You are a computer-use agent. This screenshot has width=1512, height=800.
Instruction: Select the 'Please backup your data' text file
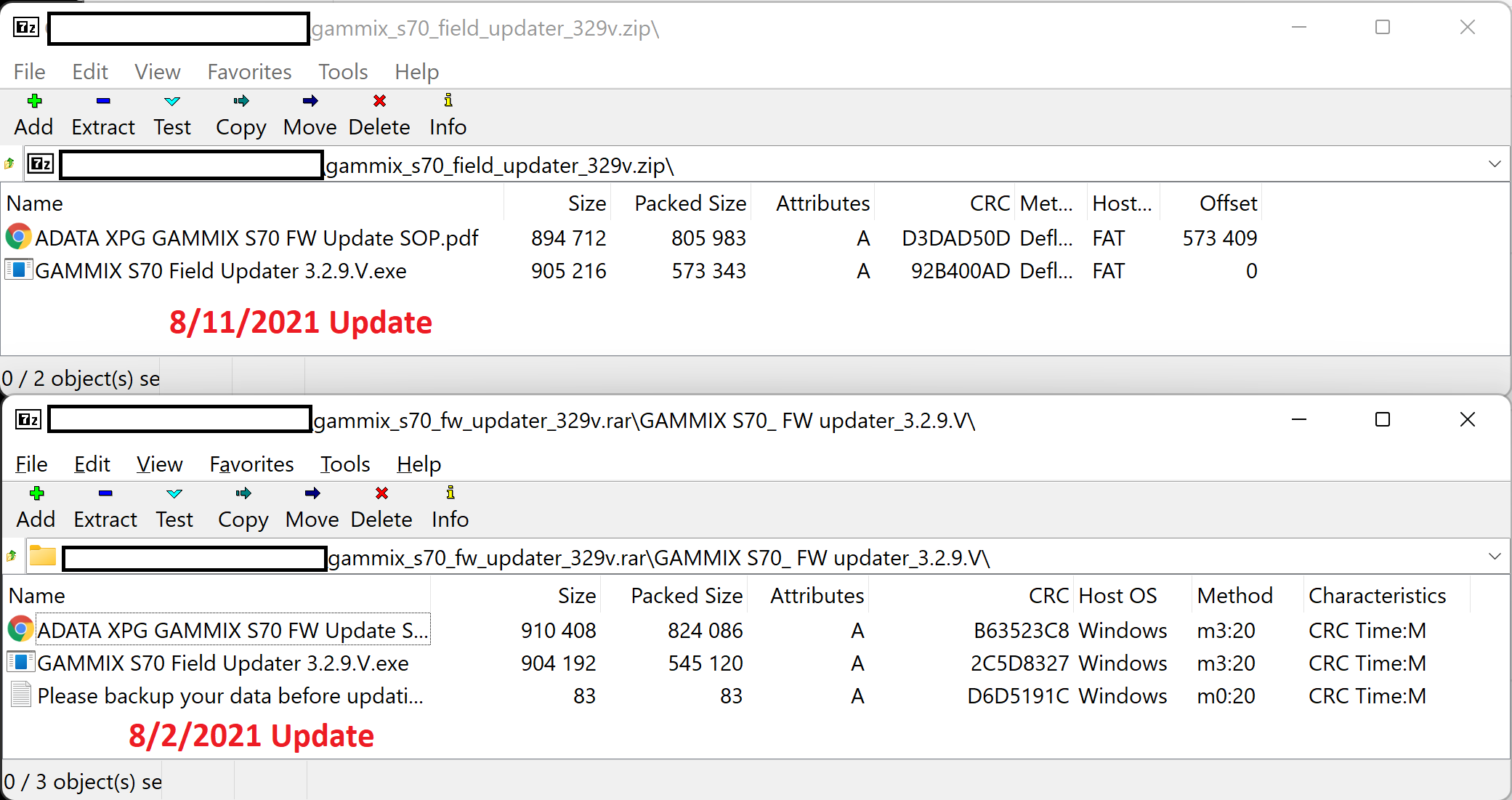click(230, 696)
